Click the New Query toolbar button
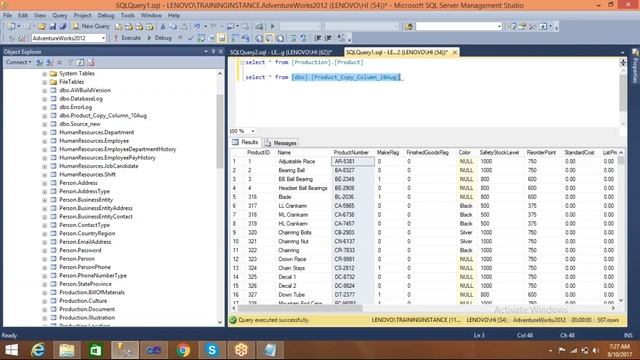The width and height of the screenshot is (640, 360). pos(91,26)
